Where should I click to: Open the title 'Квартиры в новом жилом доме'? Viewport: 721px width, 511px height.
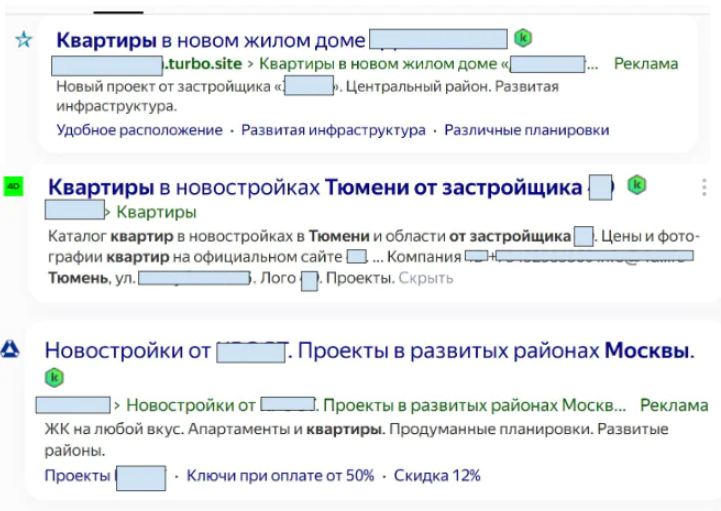(211, 41)
